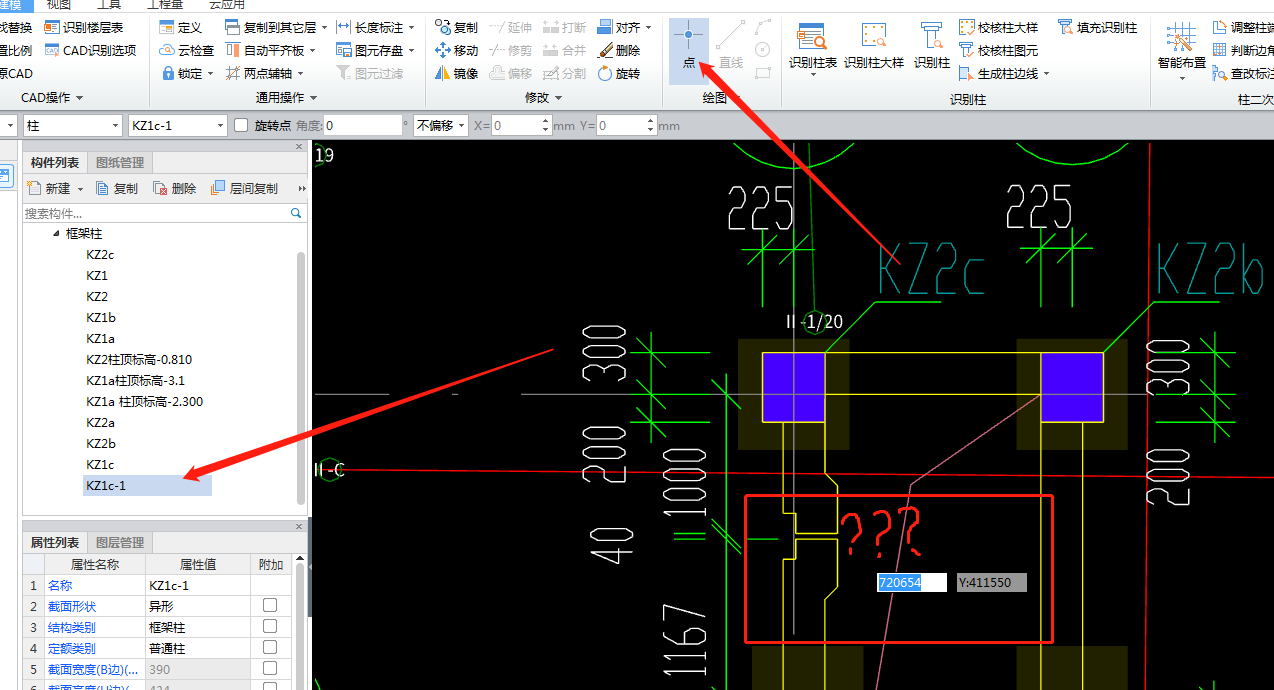Switch to 云应用 ribbon tab
Screen dimensions: 1274x690
pos(225,5)
